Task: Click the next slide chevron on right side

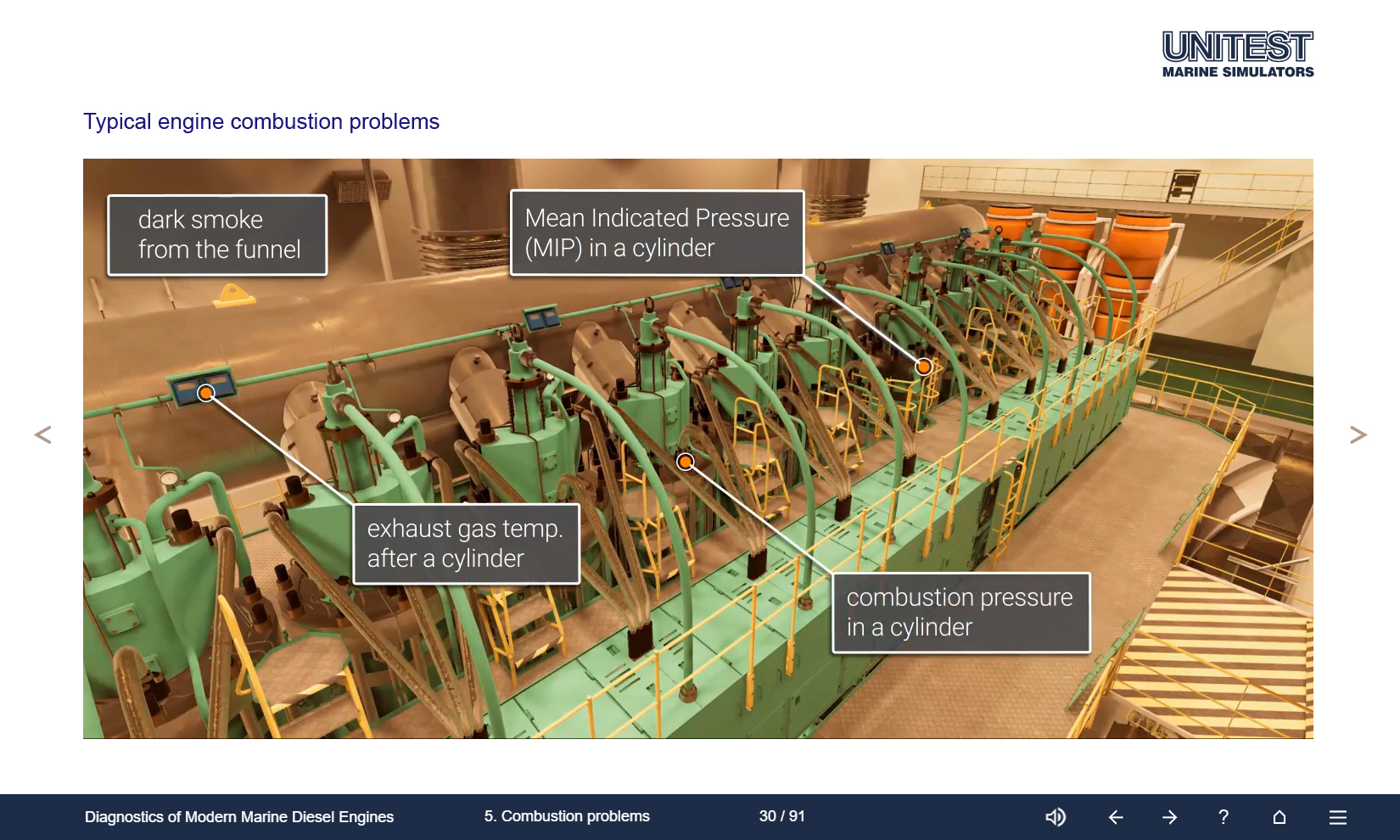Action: (x=1358, y=434)
